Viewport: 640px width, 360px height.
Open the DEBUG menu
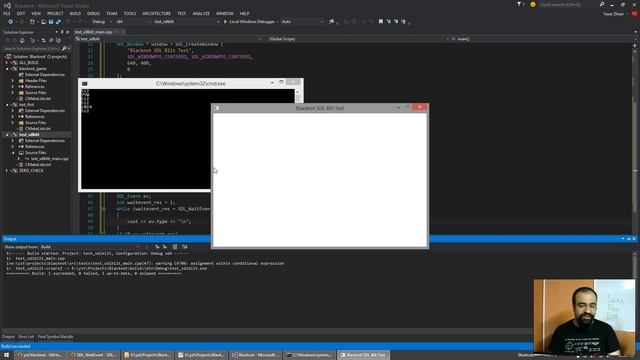point(93,13)
